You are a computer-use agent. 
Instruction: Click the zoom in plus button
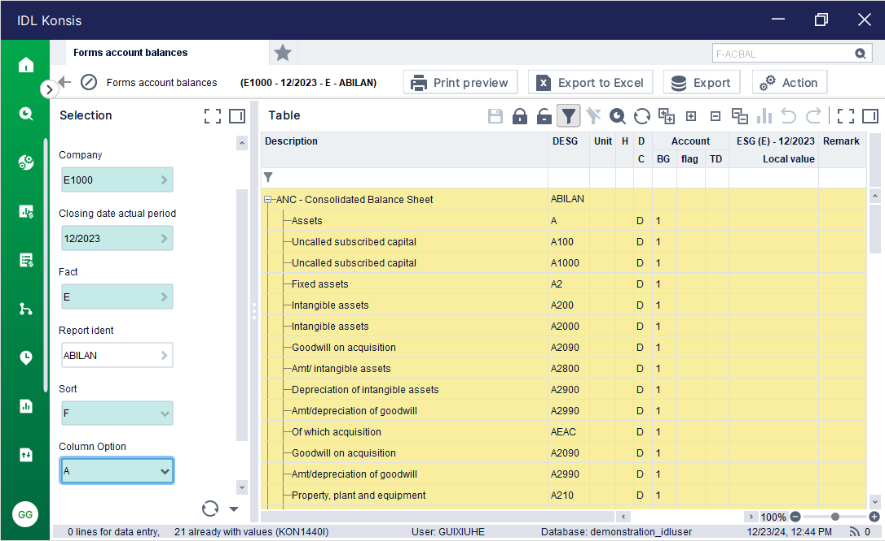click(x=874, y=517)
